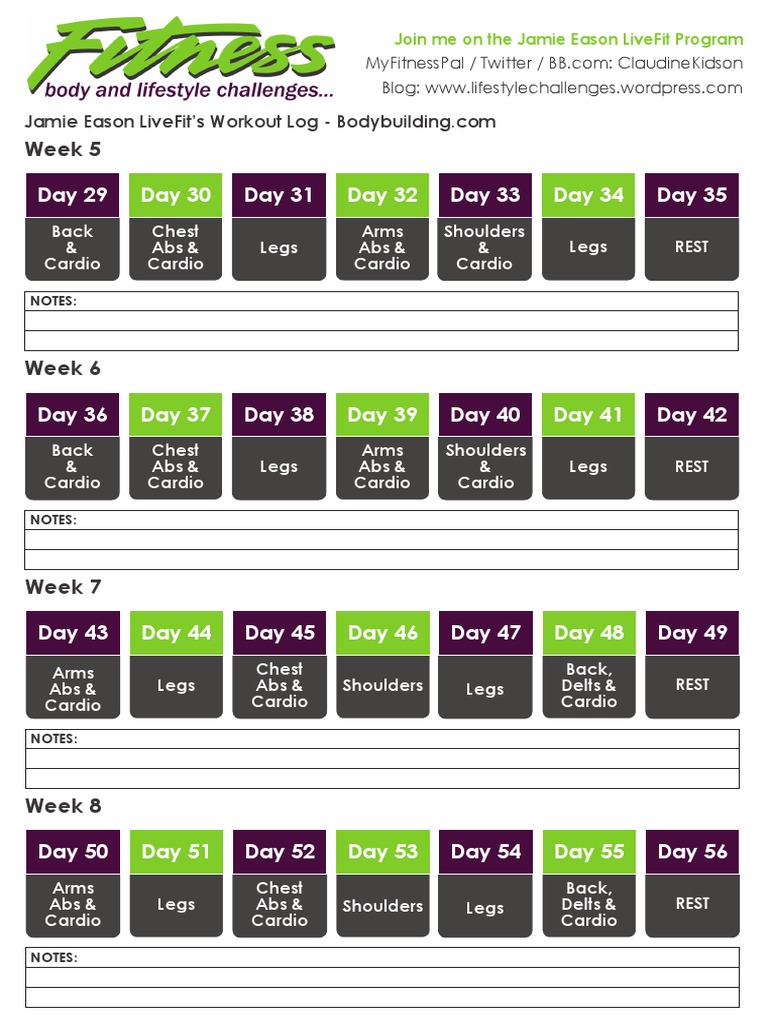Select the green Day 48 tile
The width and height of the screenshot is (768, 1024).
pos(589,633)
